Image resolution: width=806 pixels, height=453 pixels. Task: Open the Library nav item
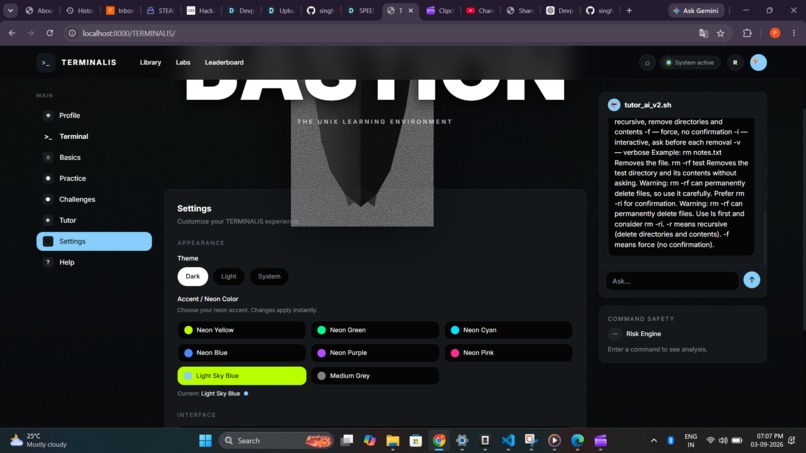tap(151, 63)
